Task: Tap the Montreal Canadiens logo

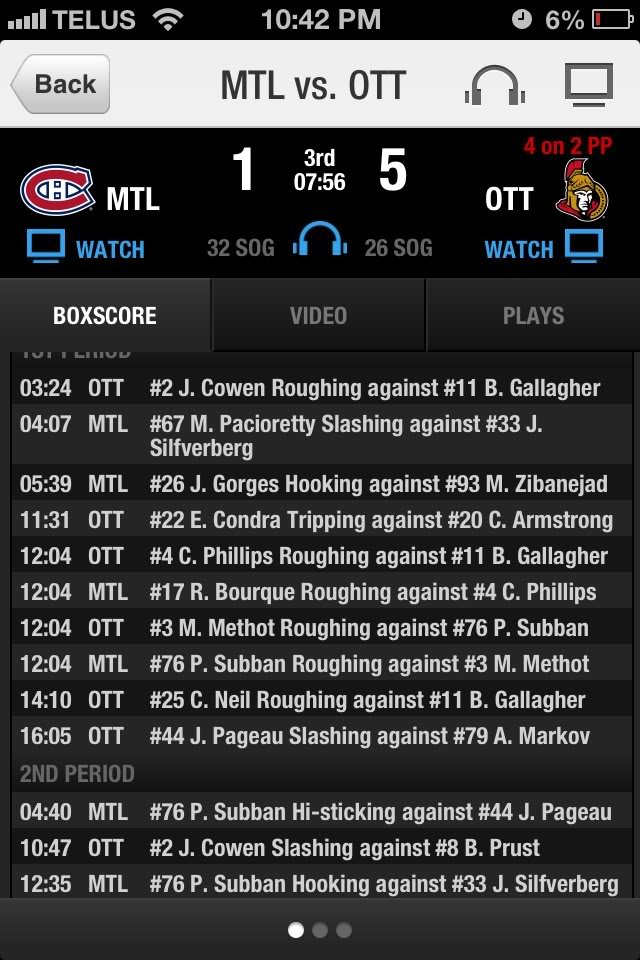Action: click(57, 190)
